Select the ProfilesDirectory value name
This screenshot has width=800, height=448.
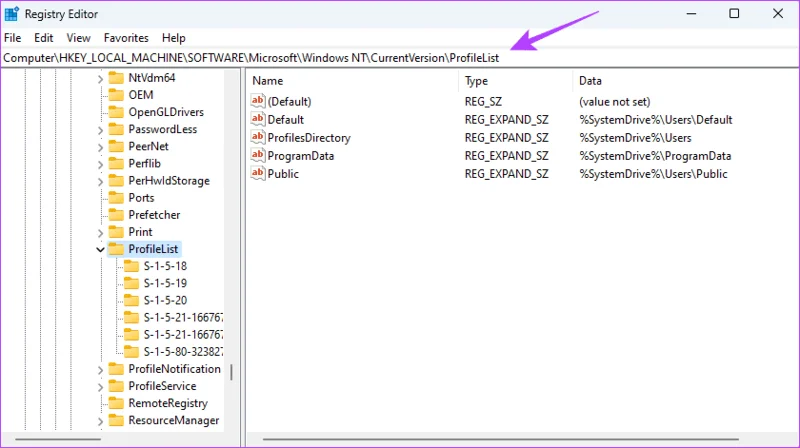tap(309, 138)
